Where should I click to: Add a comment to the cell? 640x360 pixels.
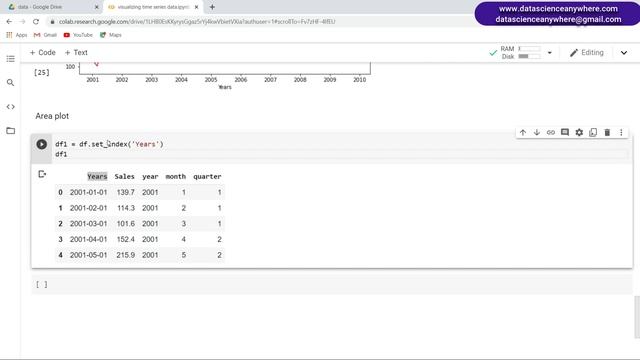coord(565,132)
